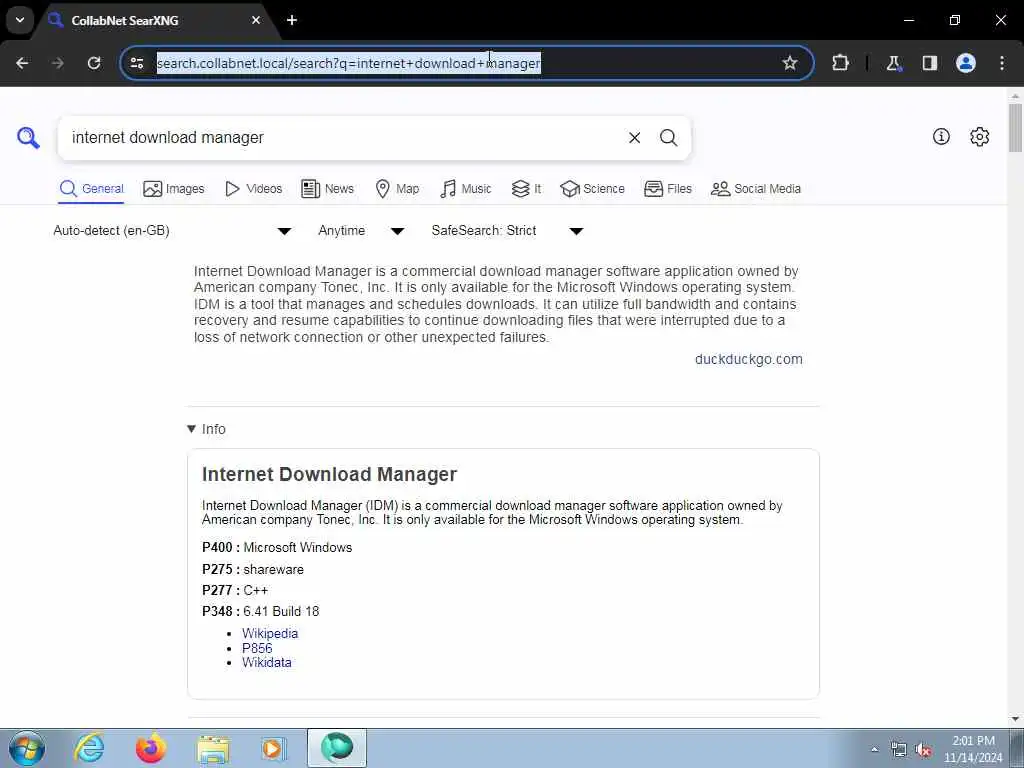Open Chrome three-dot menu
Screen dimensions: 1024x768
[1002, 63]
